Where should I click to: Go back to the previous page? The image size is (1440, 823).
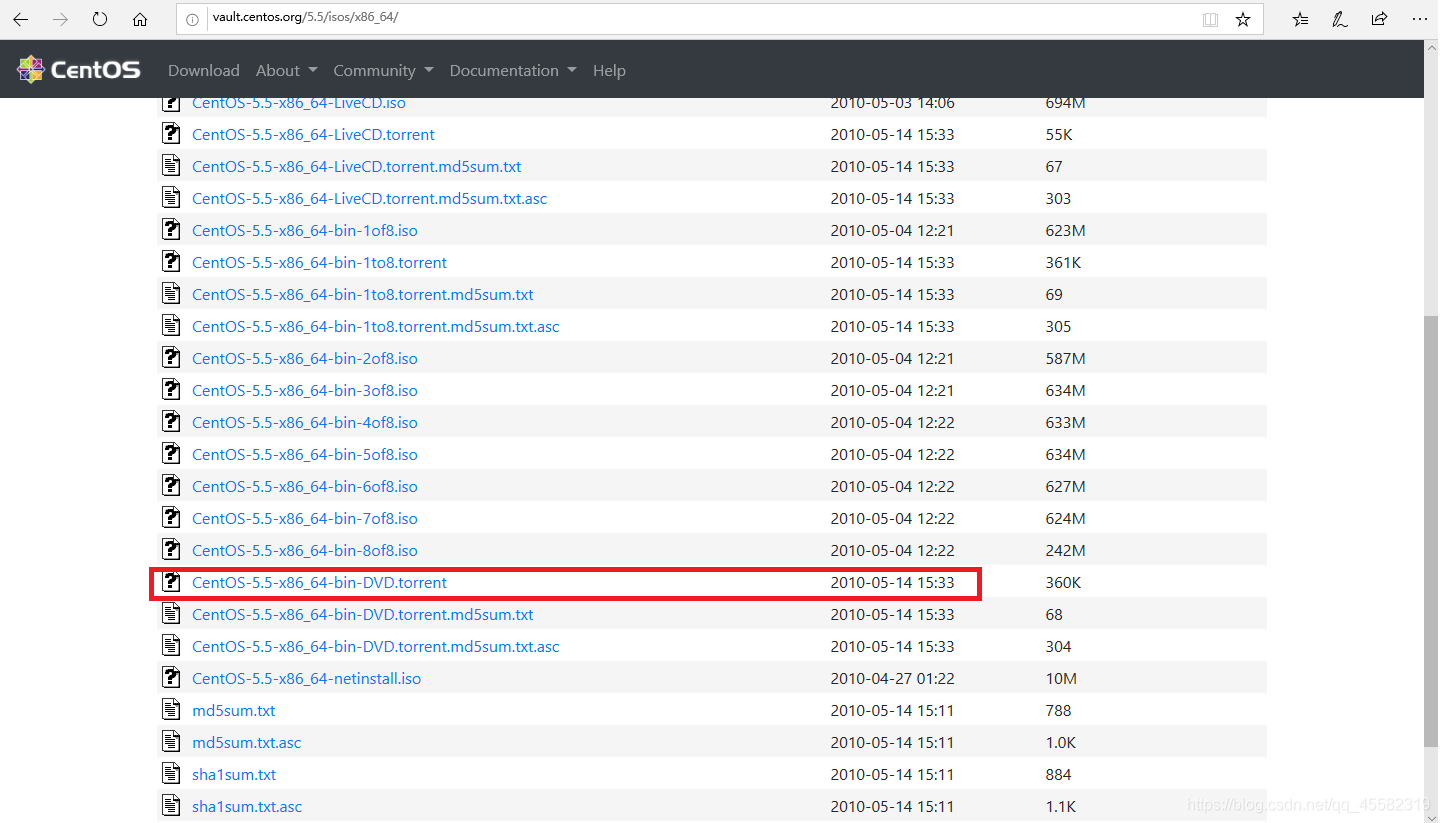[x=21, y=19]
